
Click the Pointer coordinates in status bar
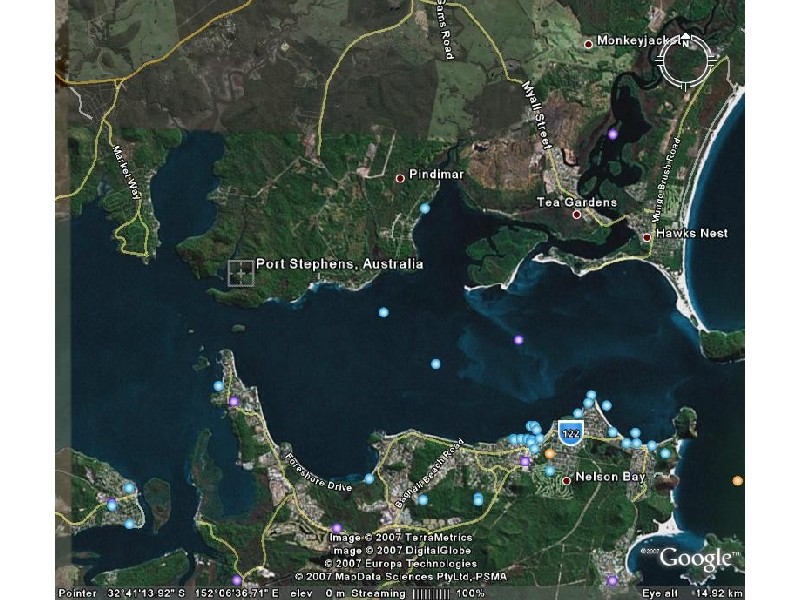click(x=169, y=593)
